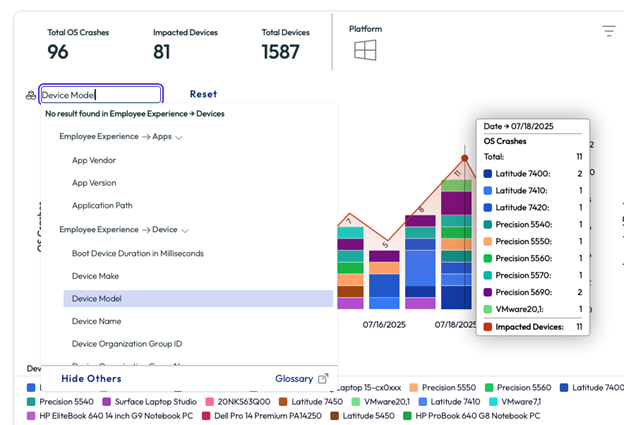Select App Version option
Screen dimensions: 624x425
(x=94, y=183)
